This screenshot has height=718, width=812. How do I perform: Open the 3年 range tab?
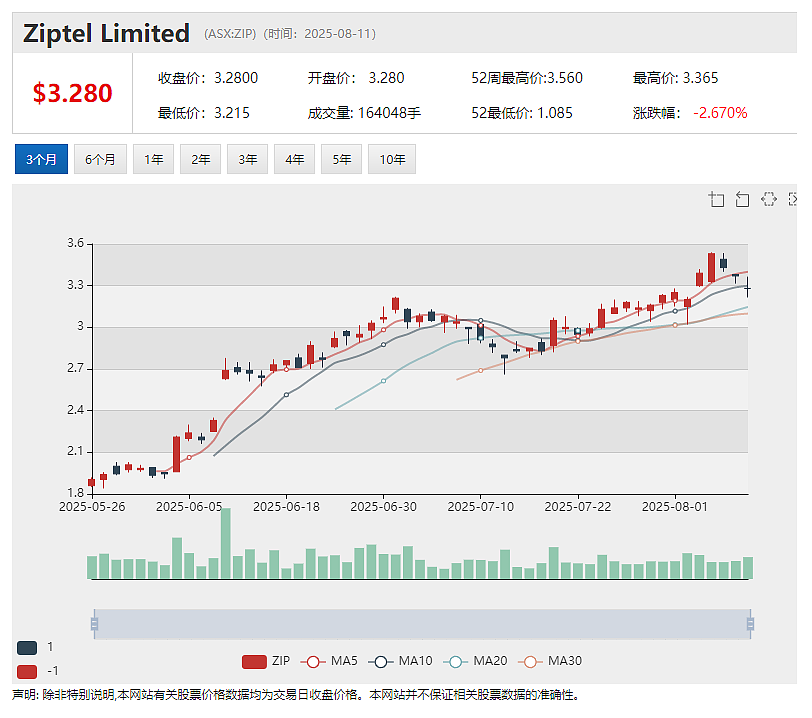click(x=247, y=159)
